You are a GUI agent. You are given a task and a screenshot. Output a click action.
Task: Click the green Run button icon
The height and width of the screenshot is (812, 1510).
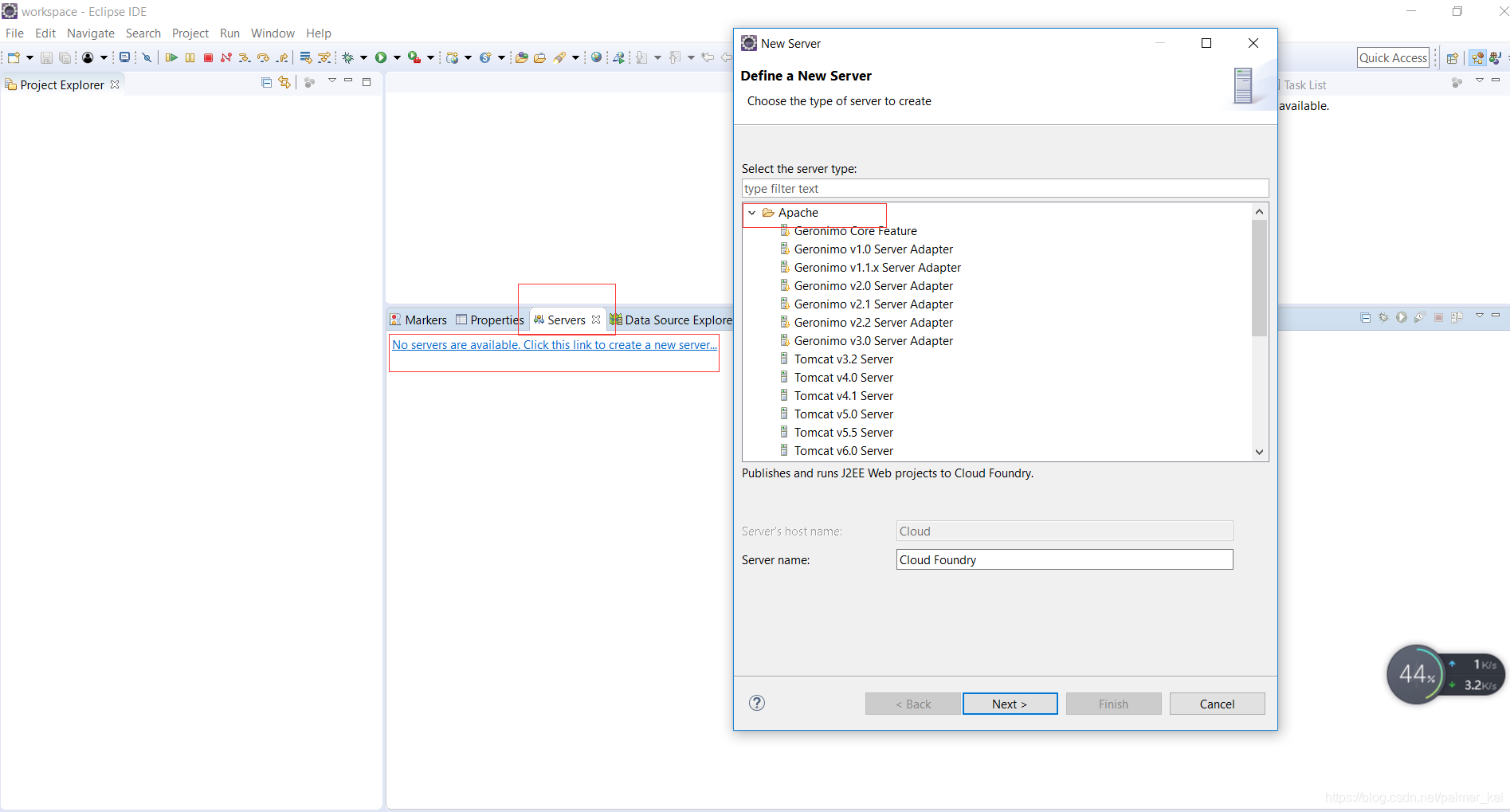(381, 57)
